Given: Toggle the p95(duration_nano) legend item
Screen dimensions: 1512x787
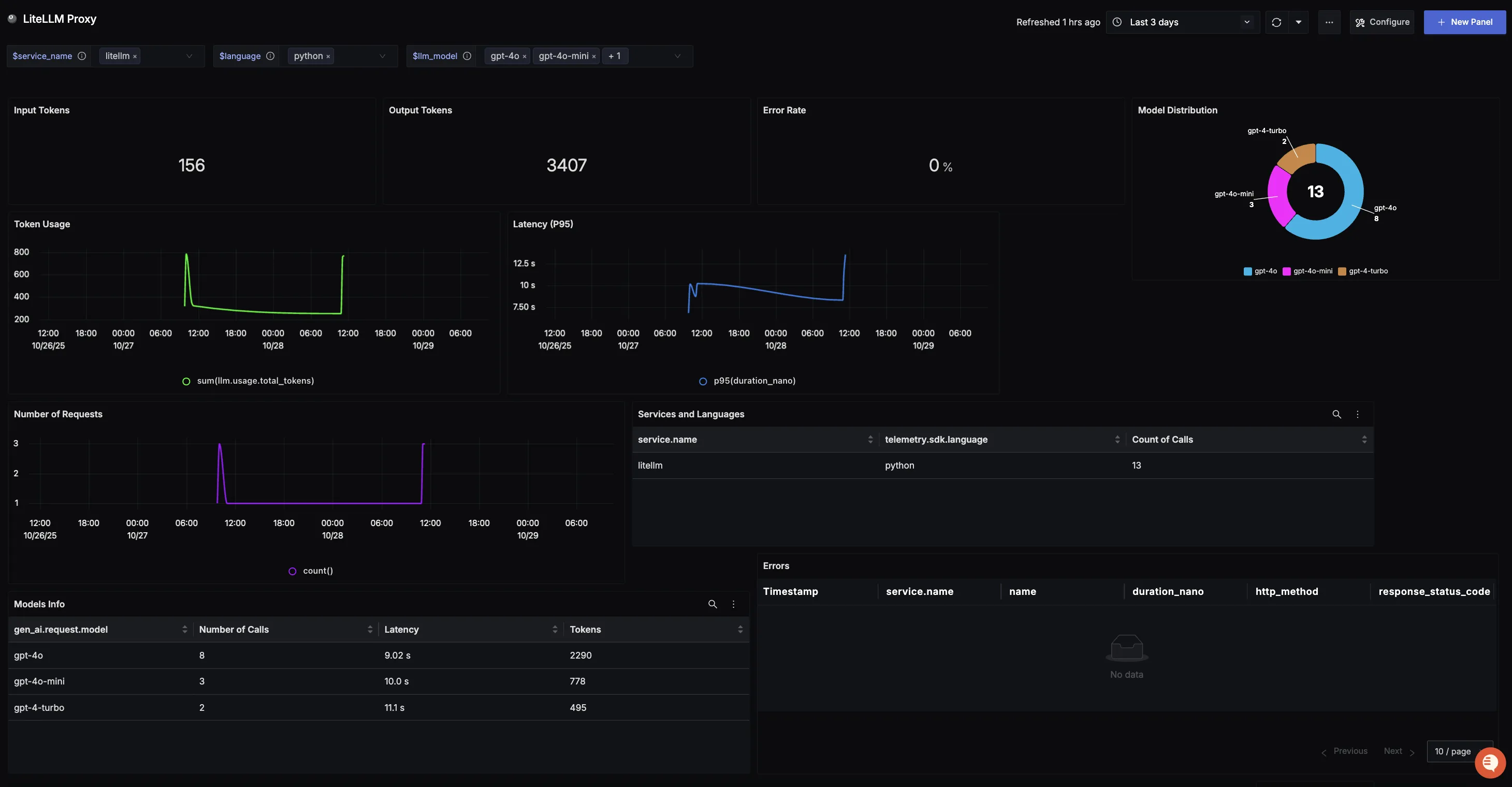Looking at the screenshot, I should click(x=748, y=380).
